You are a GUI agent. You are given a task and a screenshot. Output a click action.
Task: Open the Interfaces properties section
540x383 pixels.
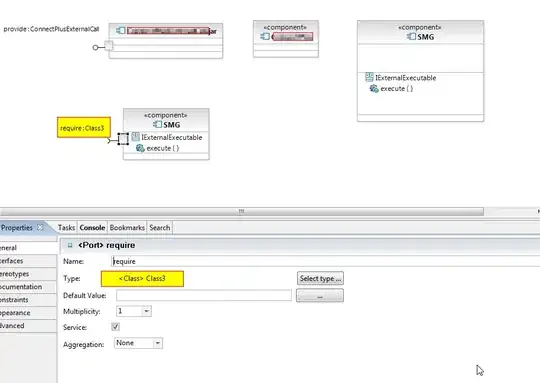click(x=28, y=261)
